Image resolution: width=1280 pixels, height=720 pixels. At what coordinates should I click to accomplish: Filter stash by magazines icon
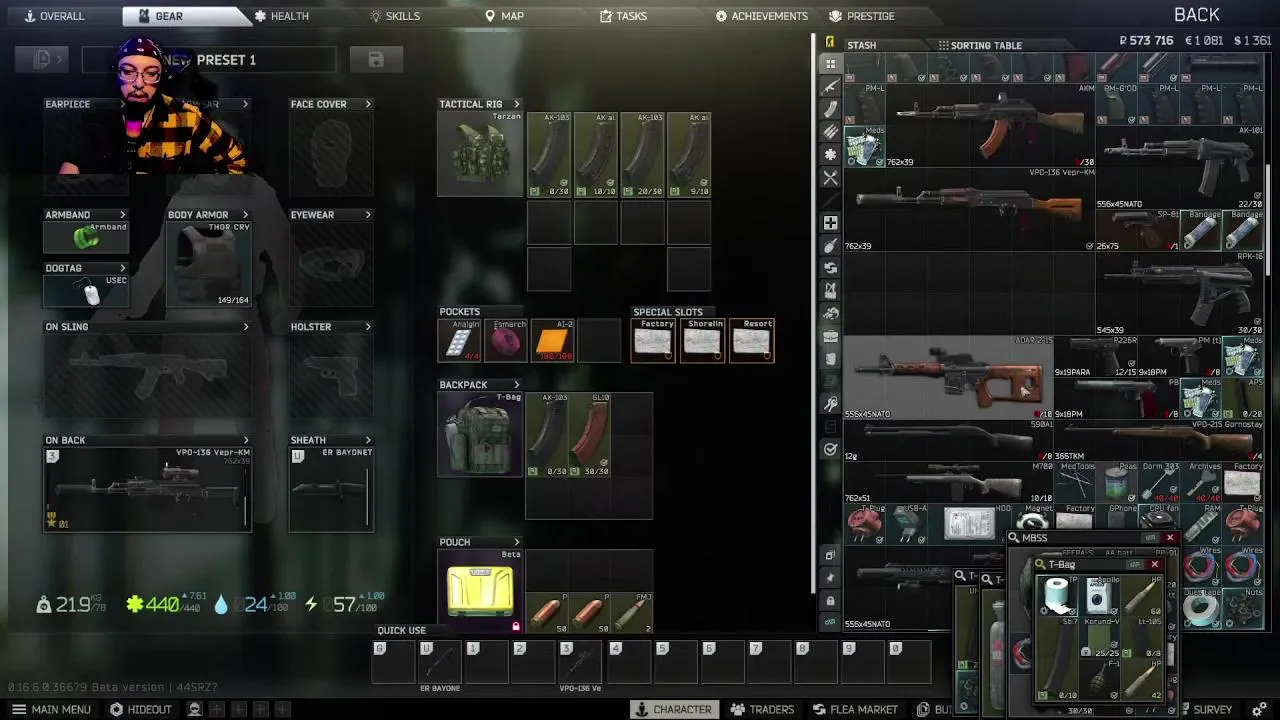coord(830,109)
